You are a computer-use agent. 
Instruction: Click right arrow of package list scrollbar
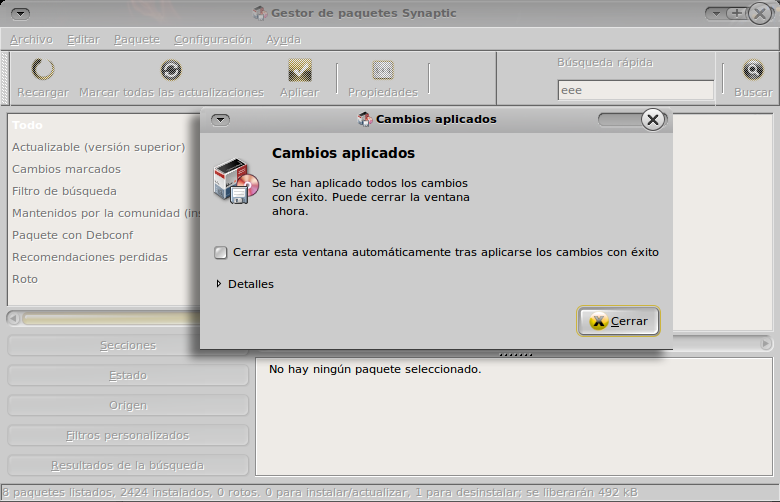pos(766,343)
